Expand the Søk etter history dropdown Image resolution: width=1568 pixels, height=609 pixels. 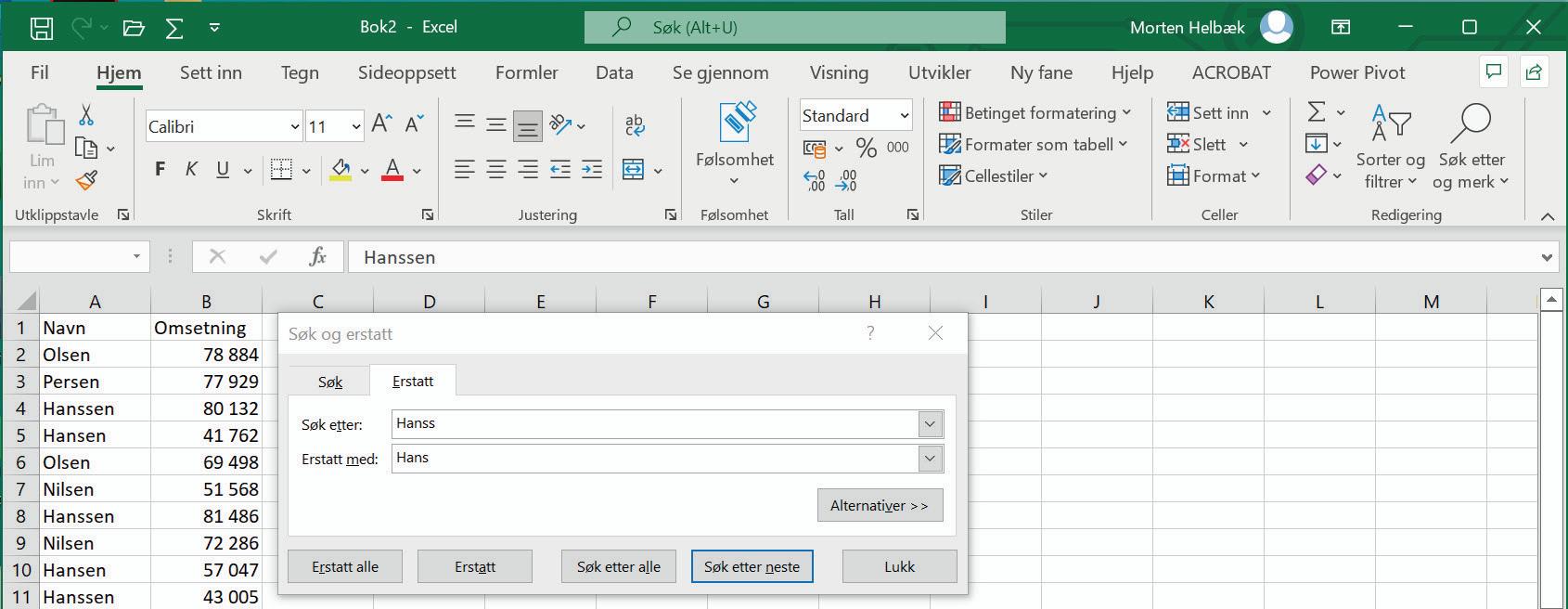point(930,424)
